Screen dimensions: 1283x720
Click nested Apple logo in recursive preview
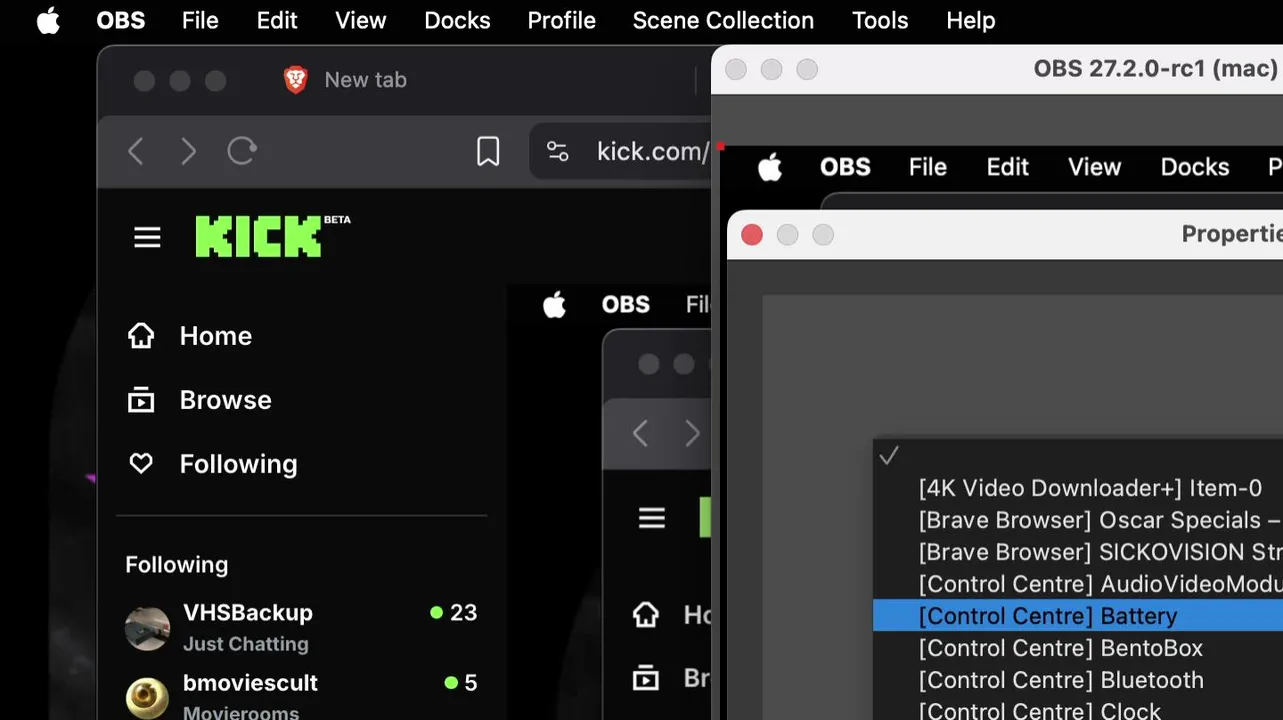(555, 305)
